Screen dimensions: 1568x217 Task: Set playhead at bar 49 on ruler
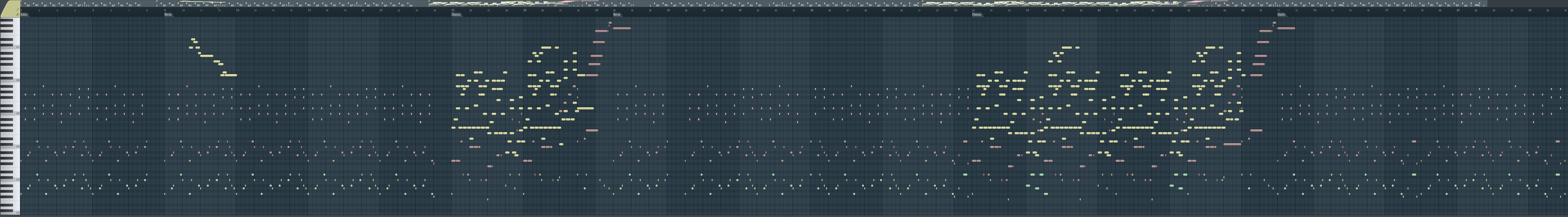point(884,10)
